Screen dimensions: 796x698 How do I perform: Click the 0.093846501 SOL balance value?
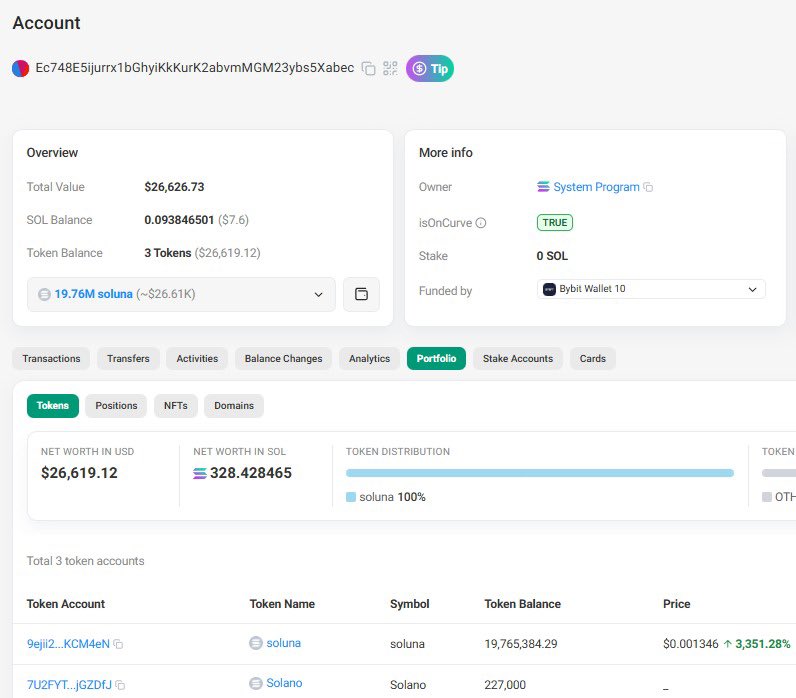point(179,220)
